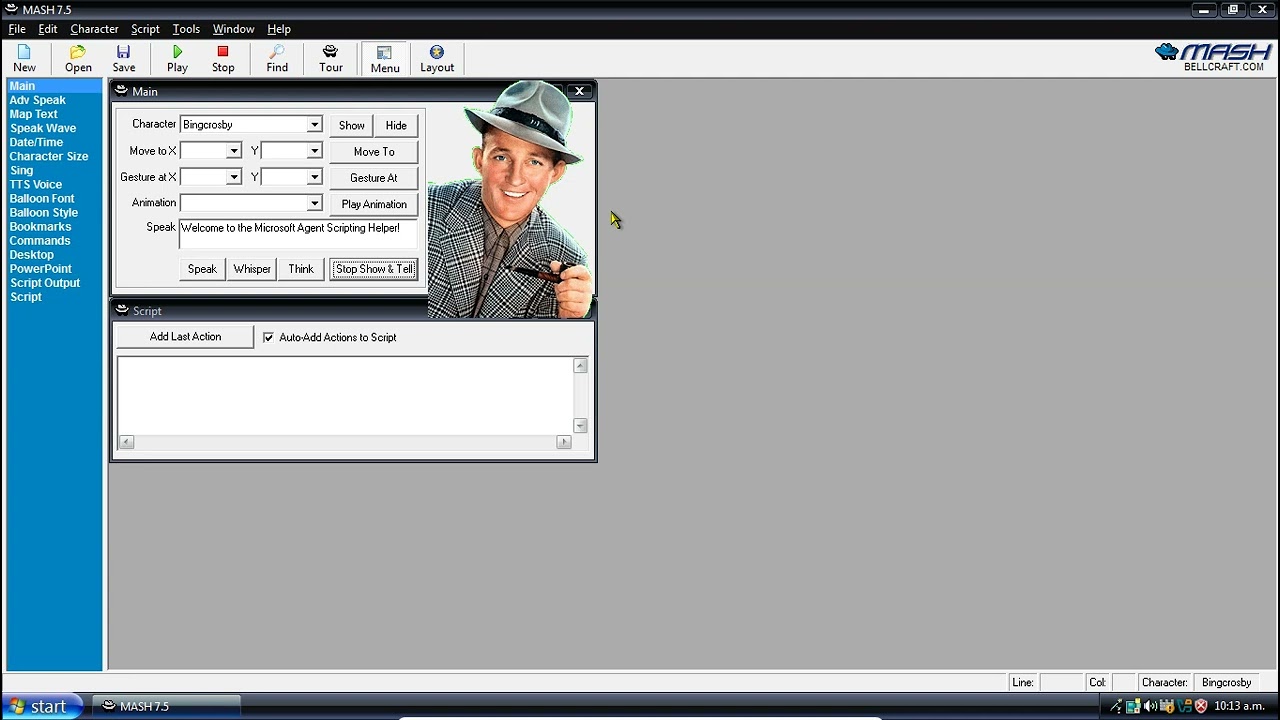
Task: Open the Move to Y dropdown
Action: 314,151
